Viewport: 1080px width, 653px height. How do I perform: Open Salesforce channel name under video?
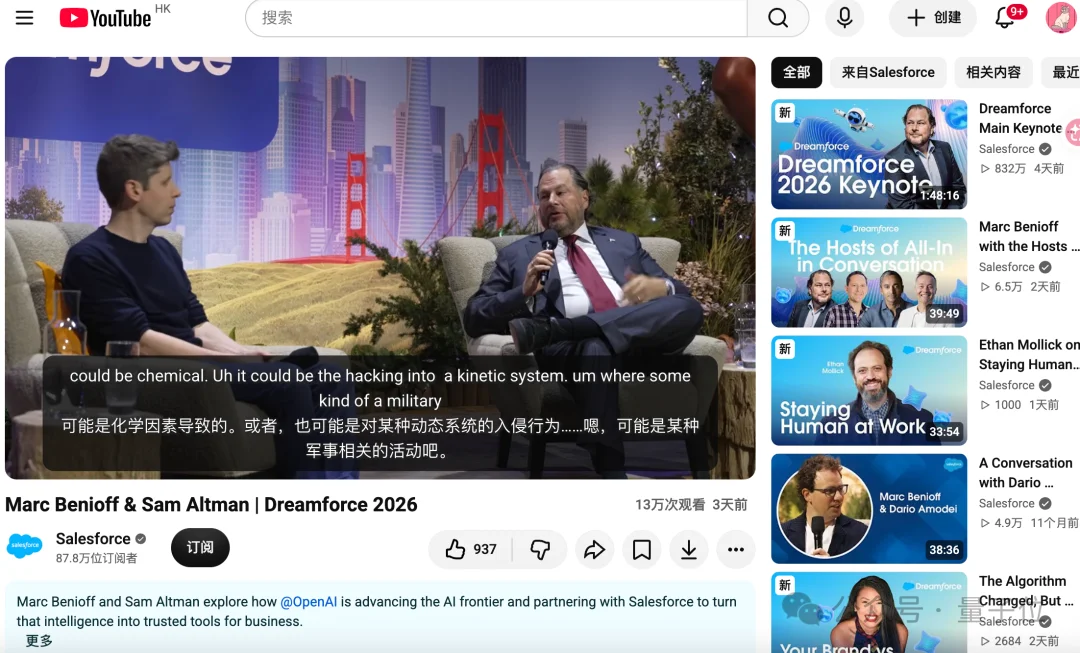click(93, 539)
